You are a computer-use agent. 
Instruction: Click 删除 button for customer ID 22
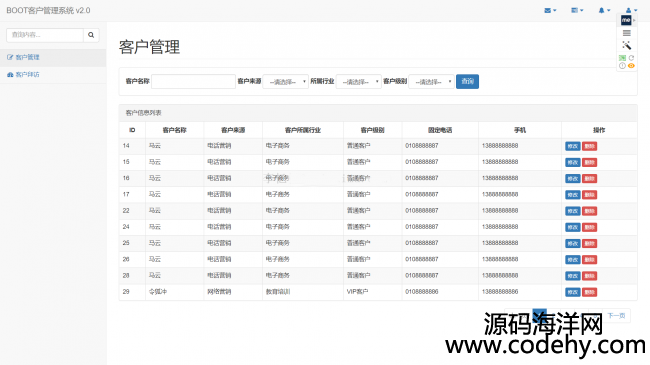pos(589,211)
